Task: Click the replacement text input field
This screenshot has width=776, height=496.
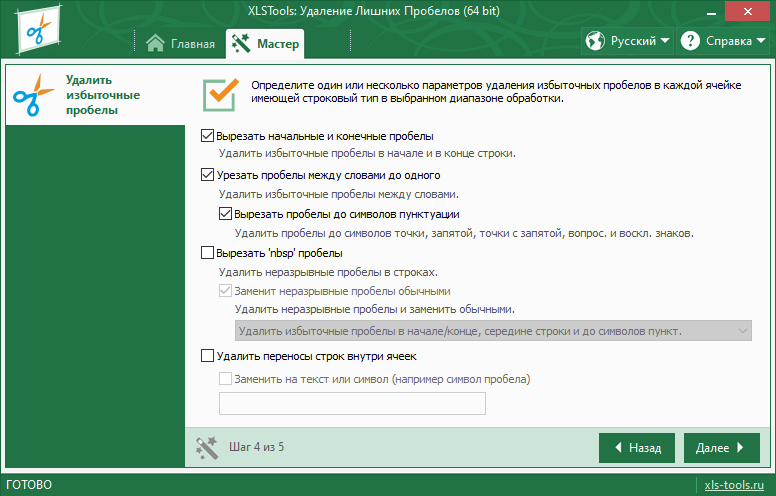Action: [x=352, y=403]
